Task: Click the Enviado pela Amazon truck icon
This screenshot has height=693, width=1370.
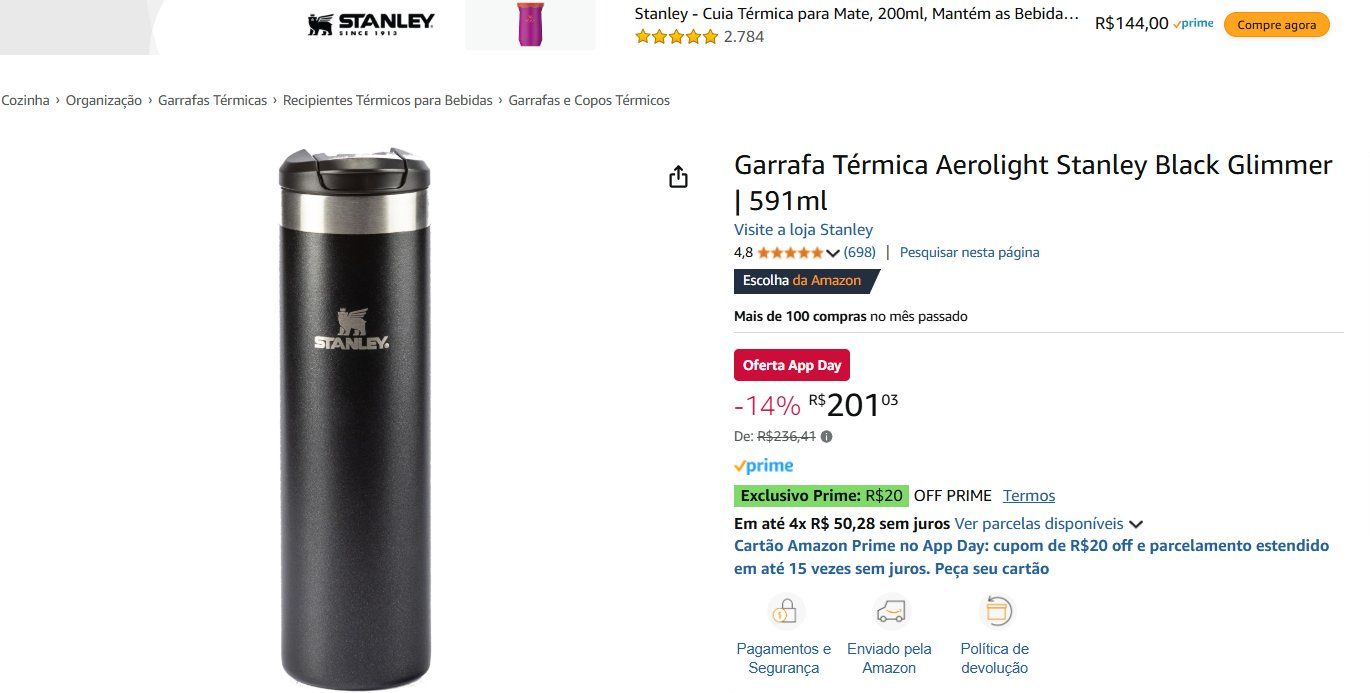Action: pyautogui.click(x=890, y=611)
